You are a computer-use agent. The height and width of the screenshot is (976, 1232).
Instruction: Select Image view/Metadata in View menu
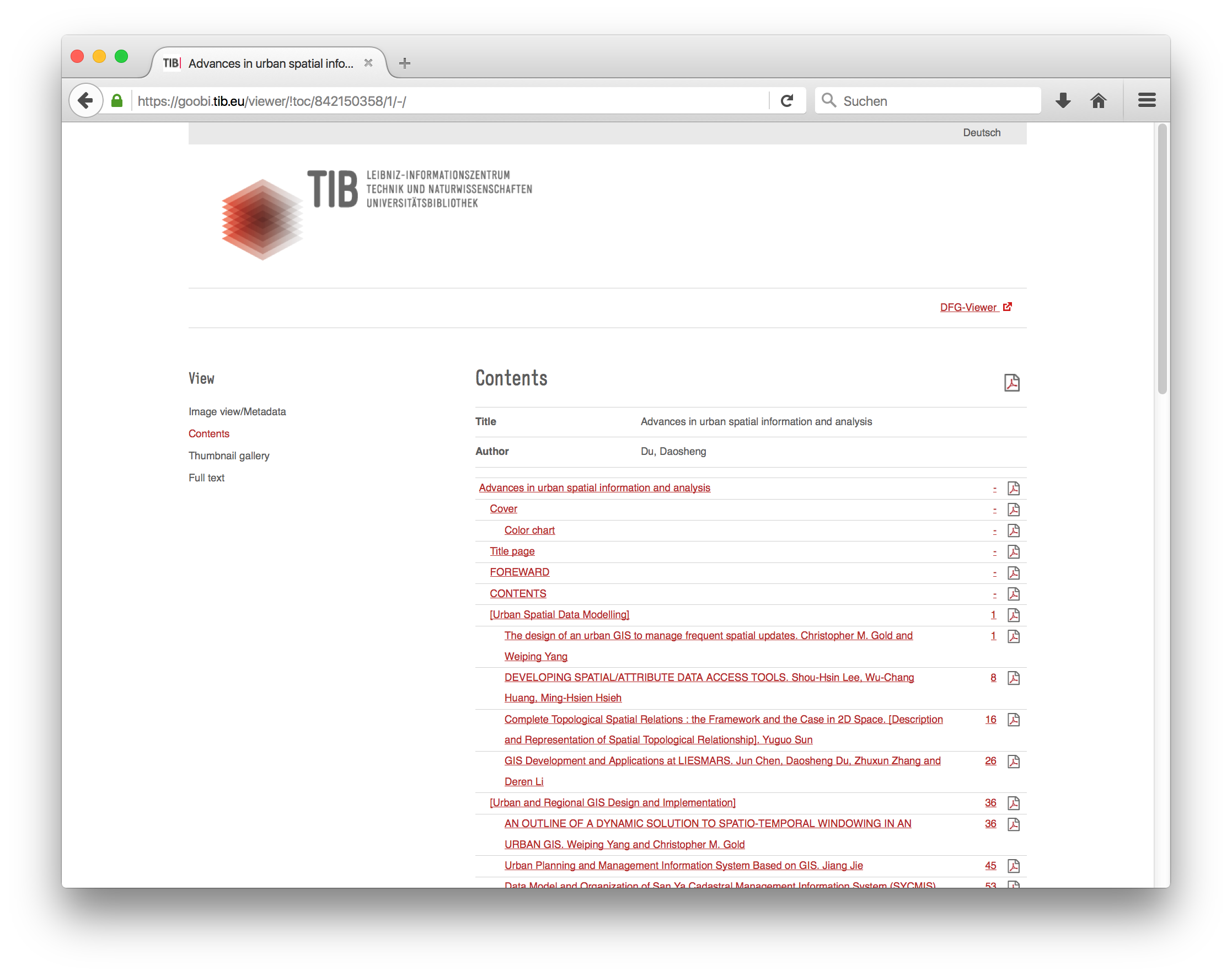point(237,411)
